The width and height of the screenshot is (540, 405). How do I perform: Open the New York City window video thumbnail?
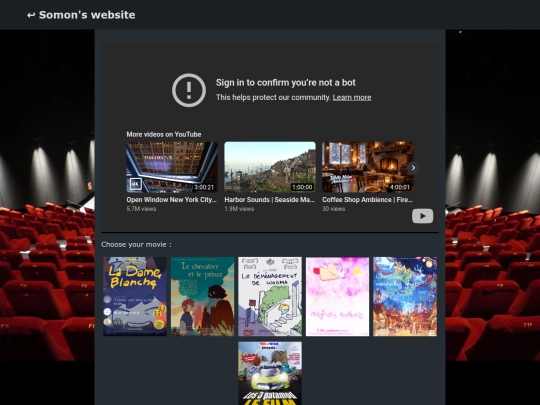[x=172, y=167]
